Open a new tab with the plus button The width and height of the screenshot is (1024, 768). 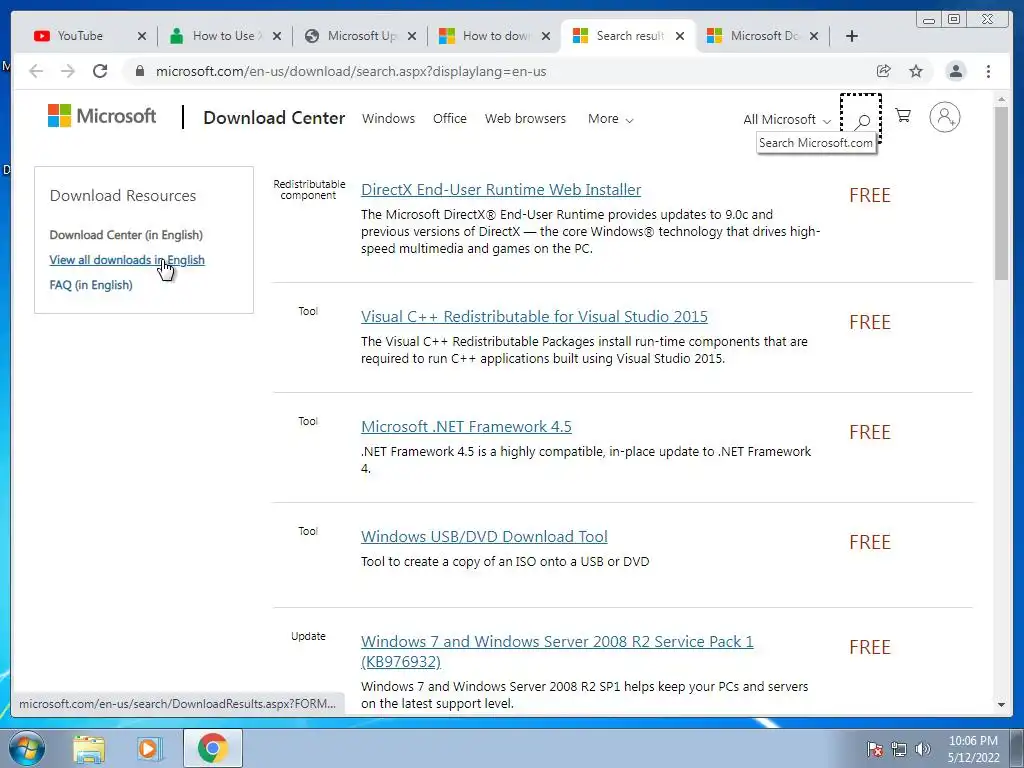(852, 36)
